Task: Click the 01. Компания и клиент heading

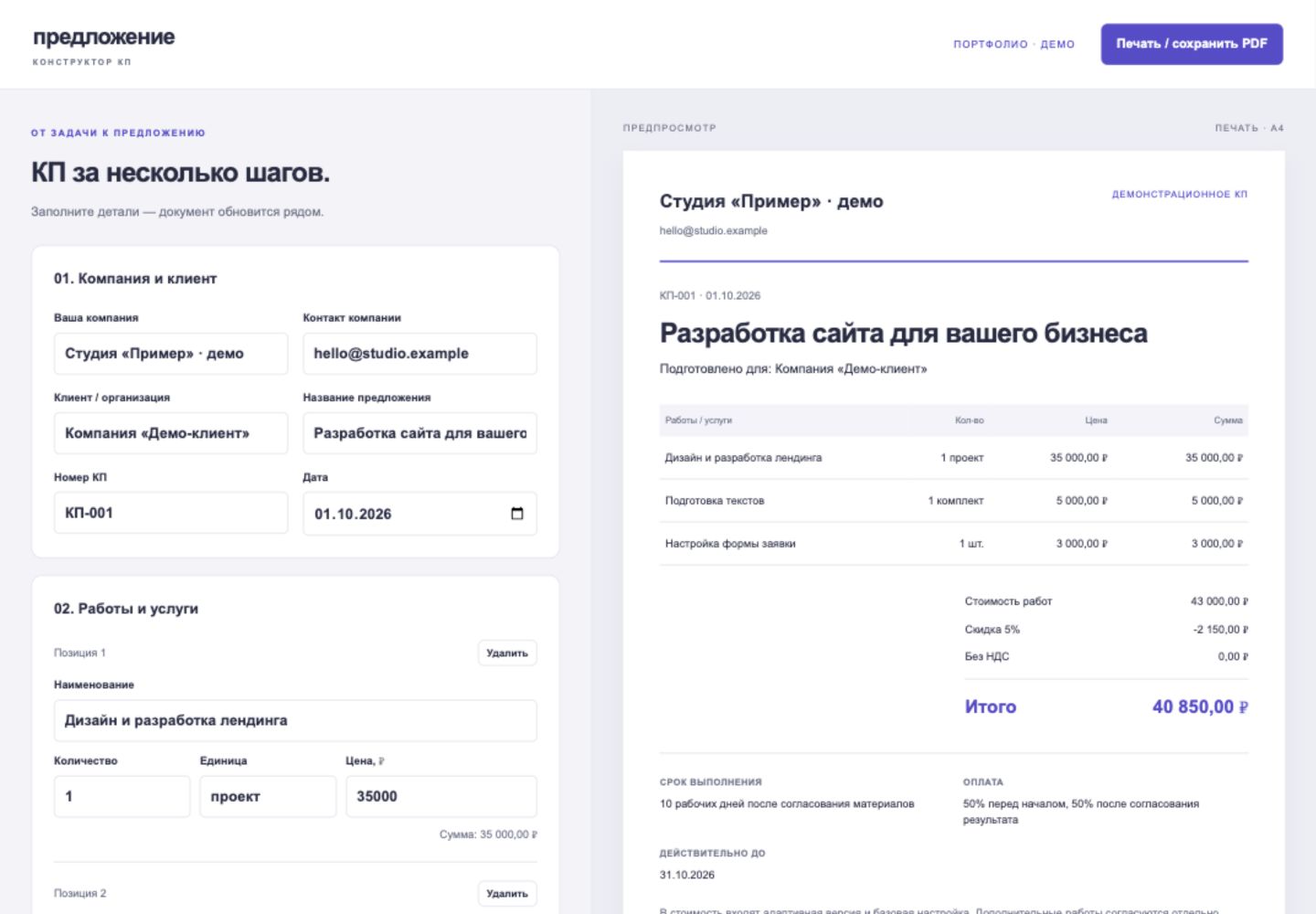Action: coord(135,279)
